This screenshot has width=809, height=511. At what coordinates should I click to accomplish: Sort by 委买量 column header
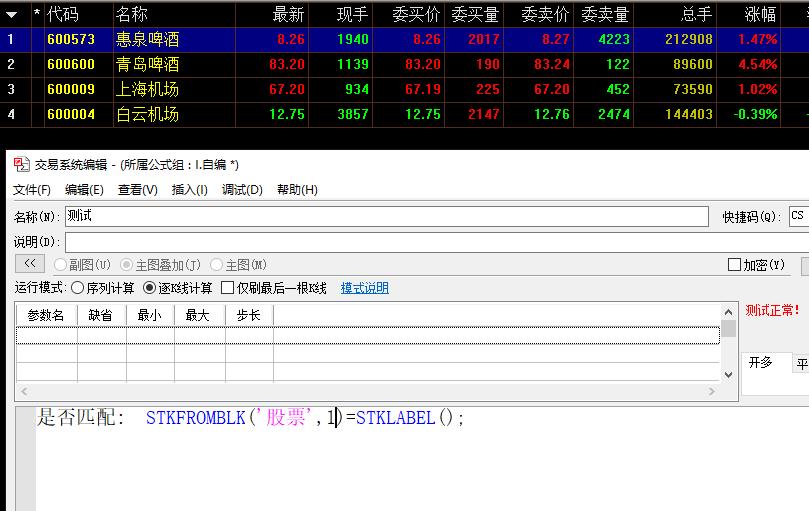[x=474, y=14]
